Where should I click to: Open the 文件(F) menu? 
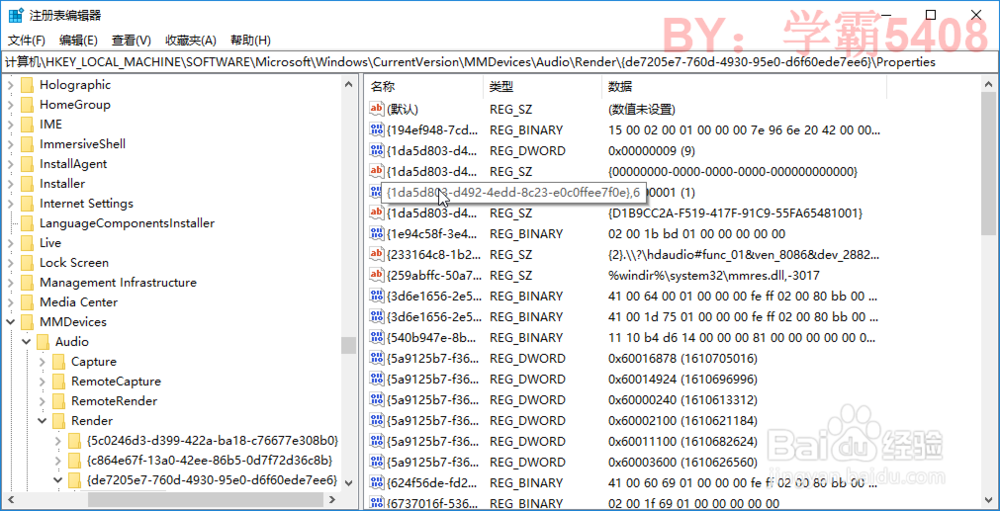[x=26, y=40]
